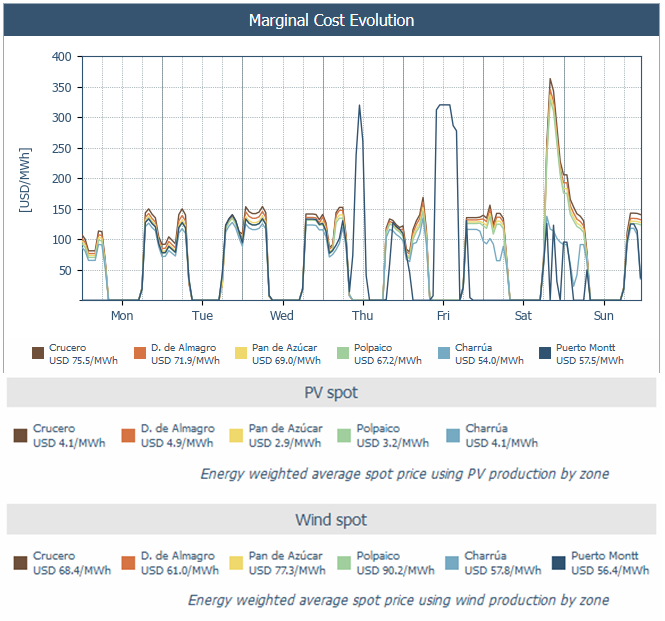Click chart legend value USD 67.2/MWh
The width and height of the screenshot is (665, 621).
(388, 361)
